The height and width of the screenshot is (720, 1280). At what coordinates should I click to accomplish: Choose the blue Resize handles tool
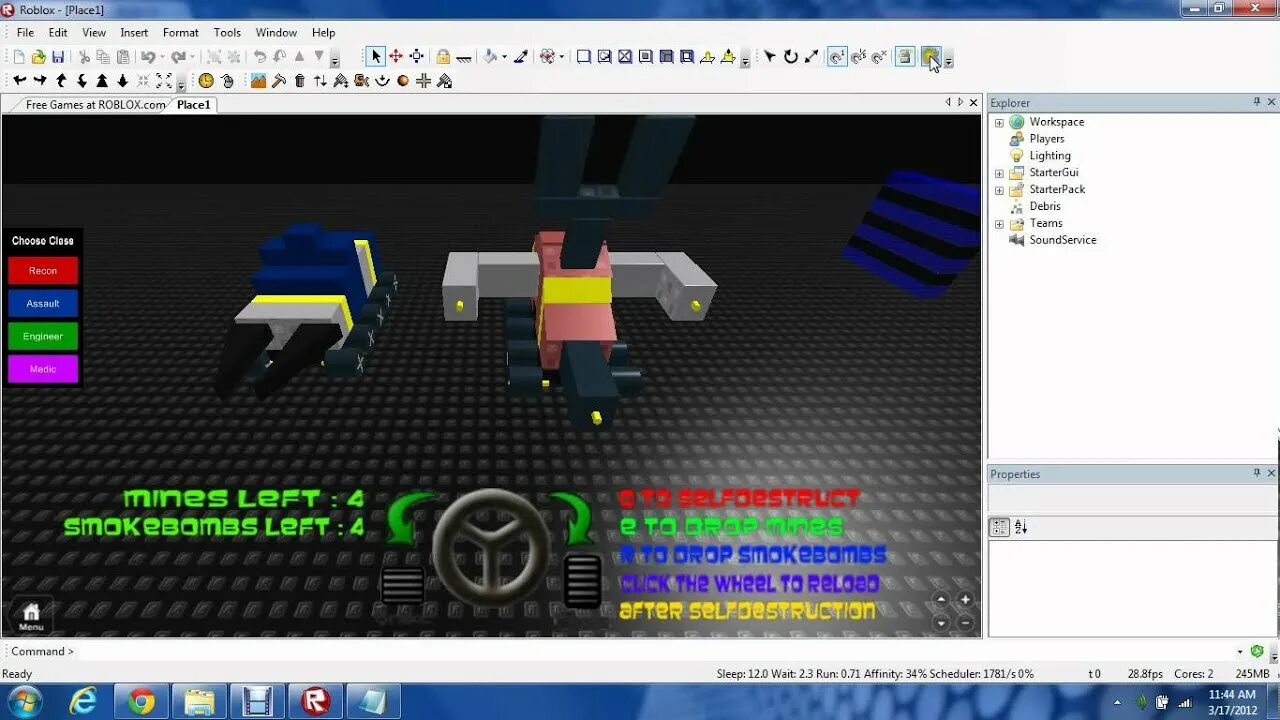click(417, 57)
